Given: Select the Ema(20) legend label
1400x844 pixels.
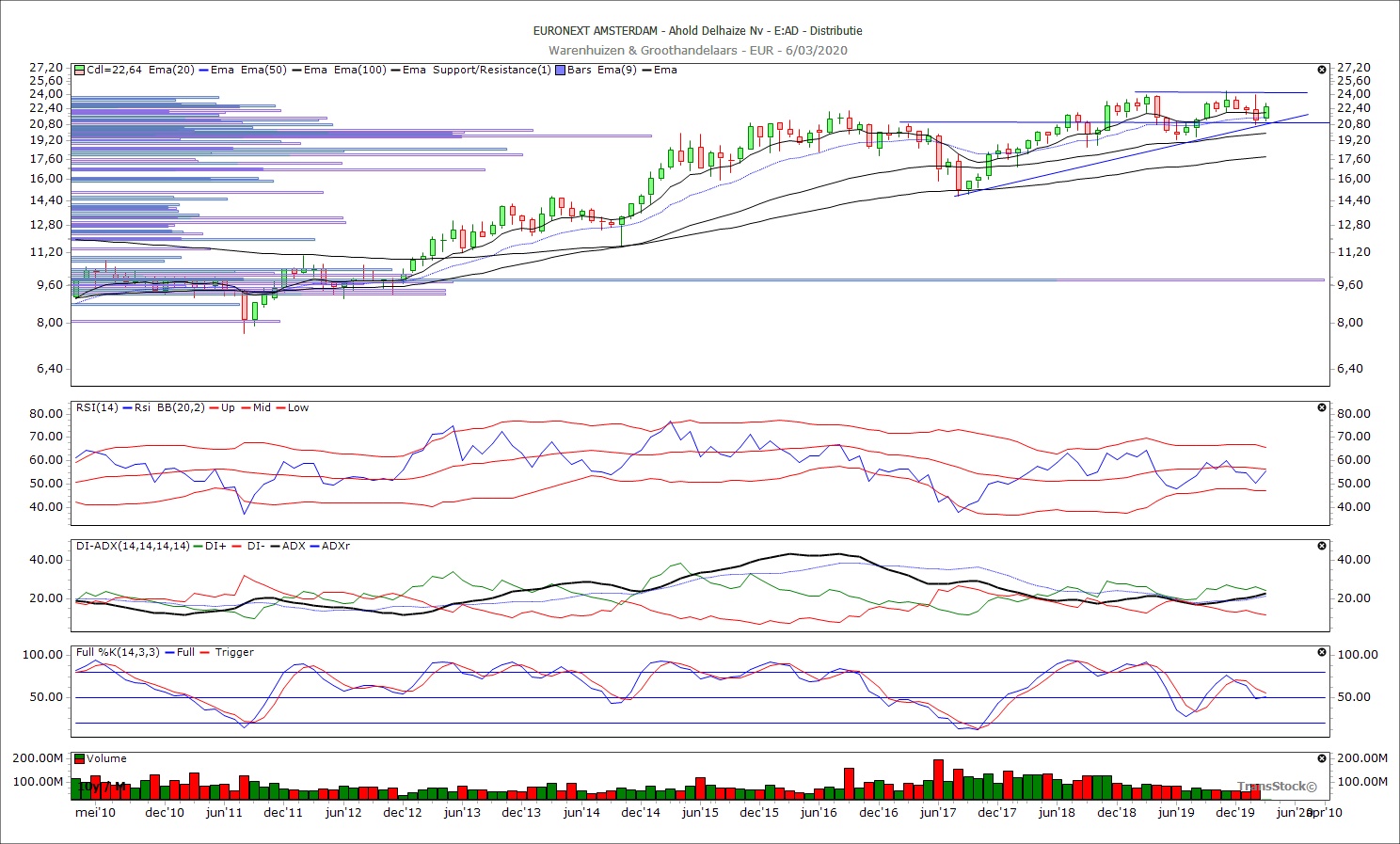Looking at the screenshot, I should point(171,70).
